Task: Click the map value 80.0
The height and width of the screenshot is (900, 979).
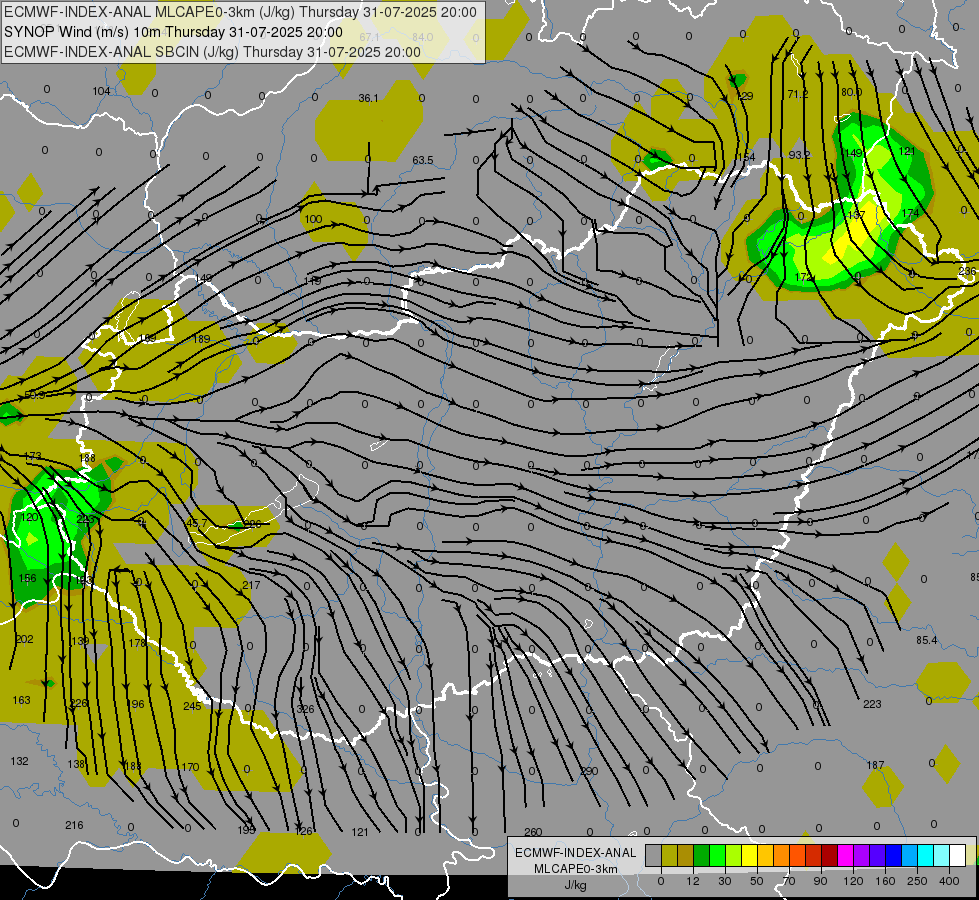Action: coord(852,92)
